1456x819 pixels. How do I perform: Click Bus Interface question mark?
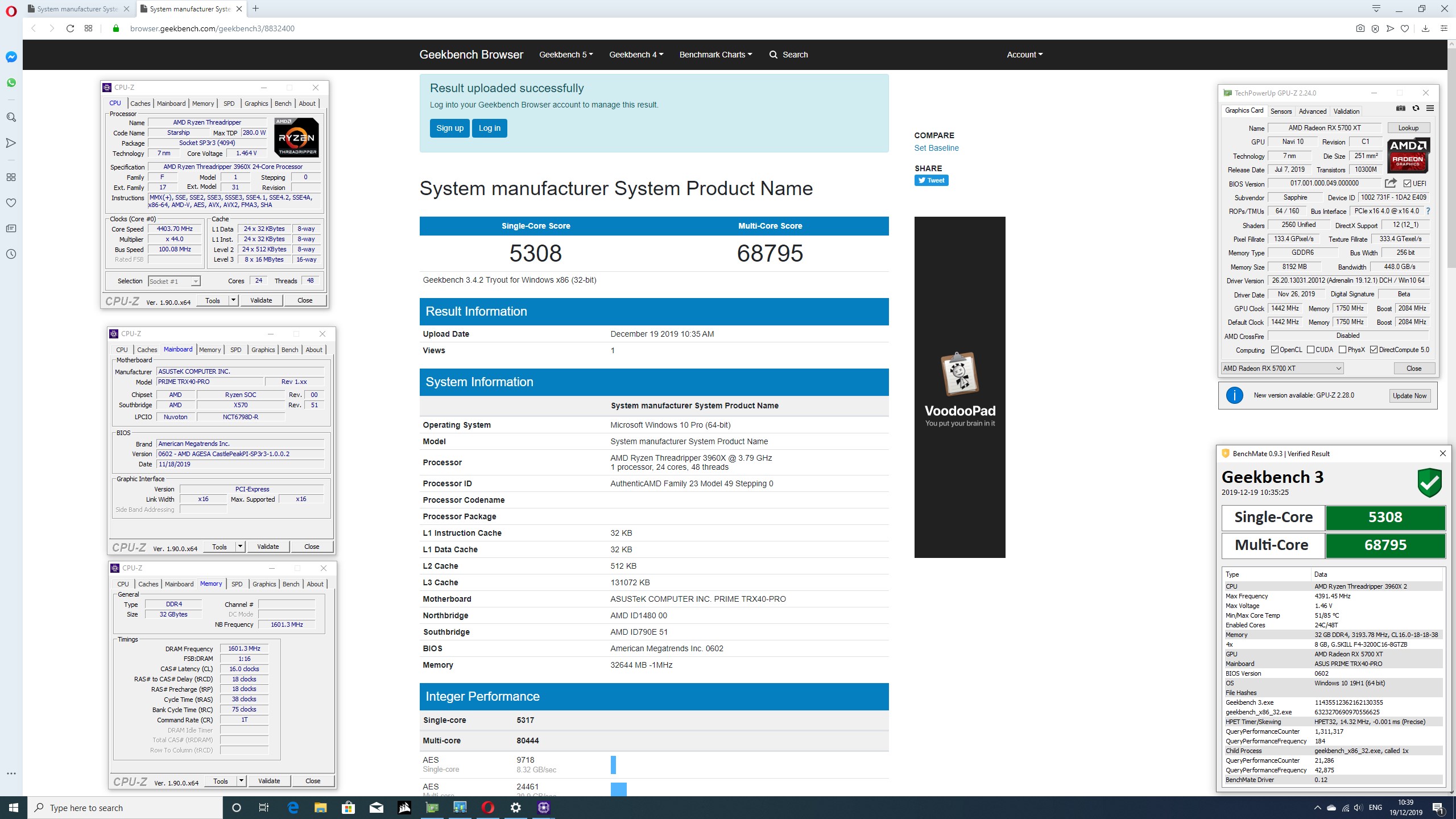1428,211
